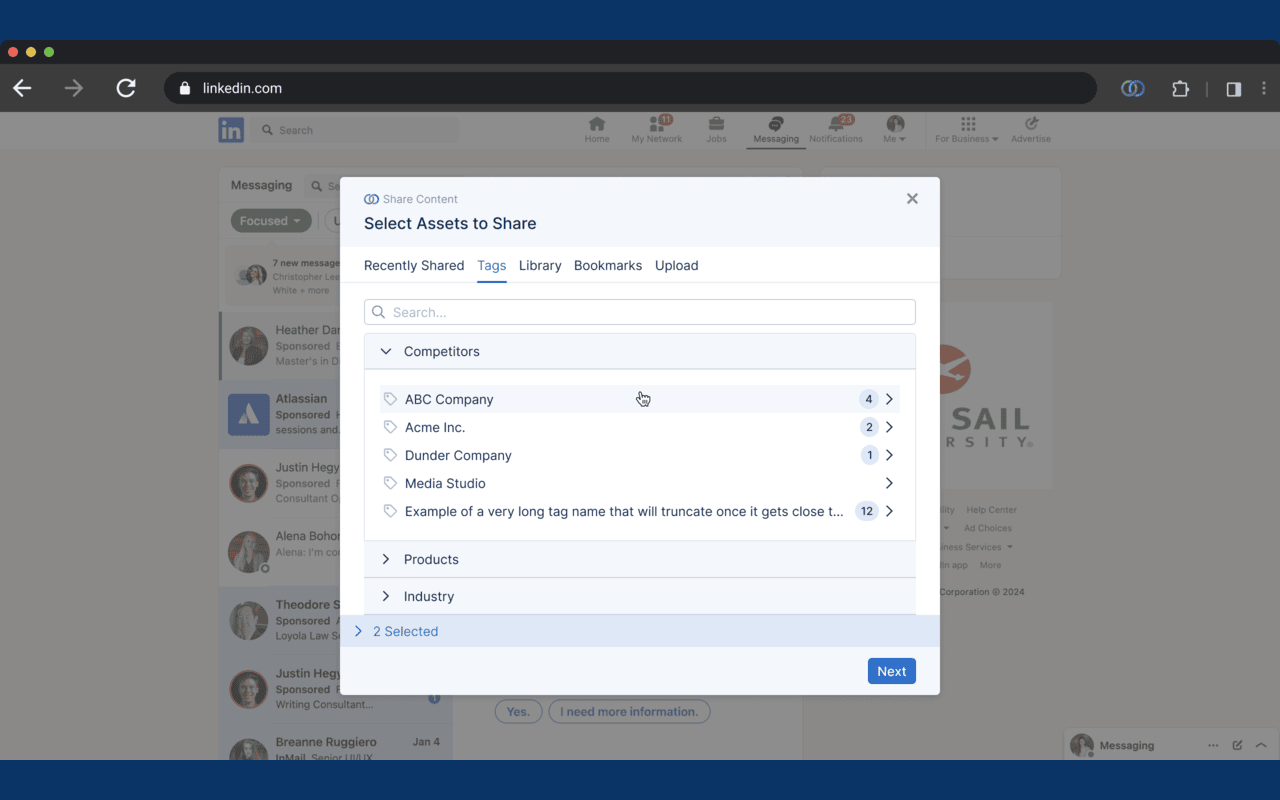The image size is (1280, 800).
Task: Open the Acme Inc. tag chevron
Action: [889, 427]
